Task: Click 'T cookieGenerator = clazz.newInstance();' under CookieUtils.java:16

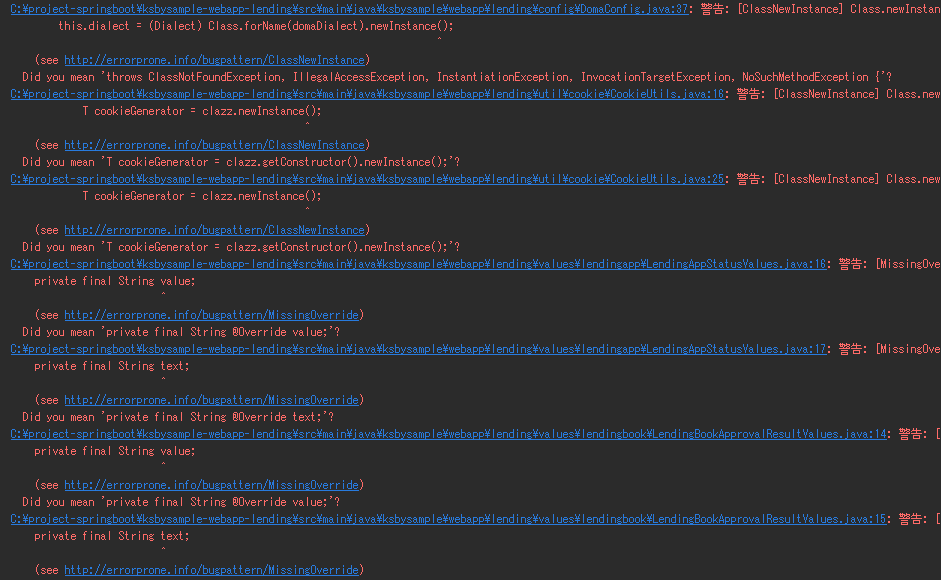Action: point(202,111)
